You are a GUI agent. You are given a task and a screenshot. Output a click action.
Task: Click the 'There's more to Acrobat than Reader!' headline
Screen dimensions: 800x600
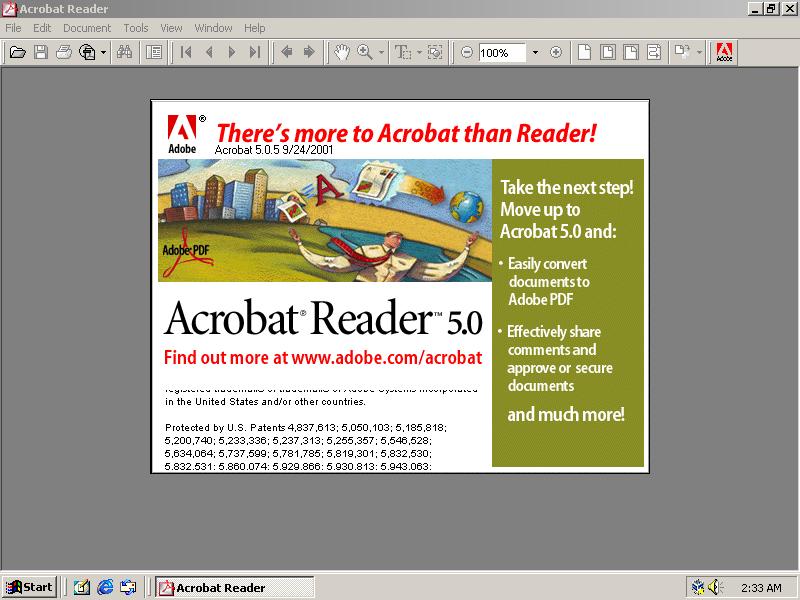tap(406, 133)
